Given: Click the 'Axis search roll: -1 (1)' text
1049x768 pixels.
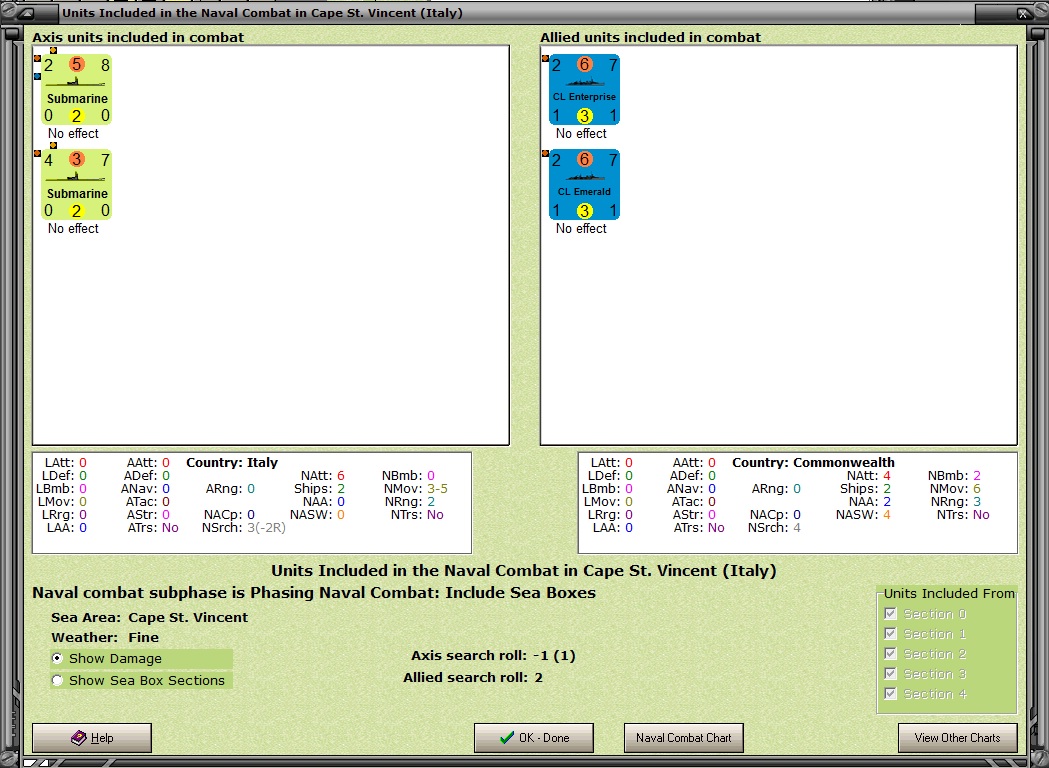Looking at the screenshot, I should [x=493, y=656].
